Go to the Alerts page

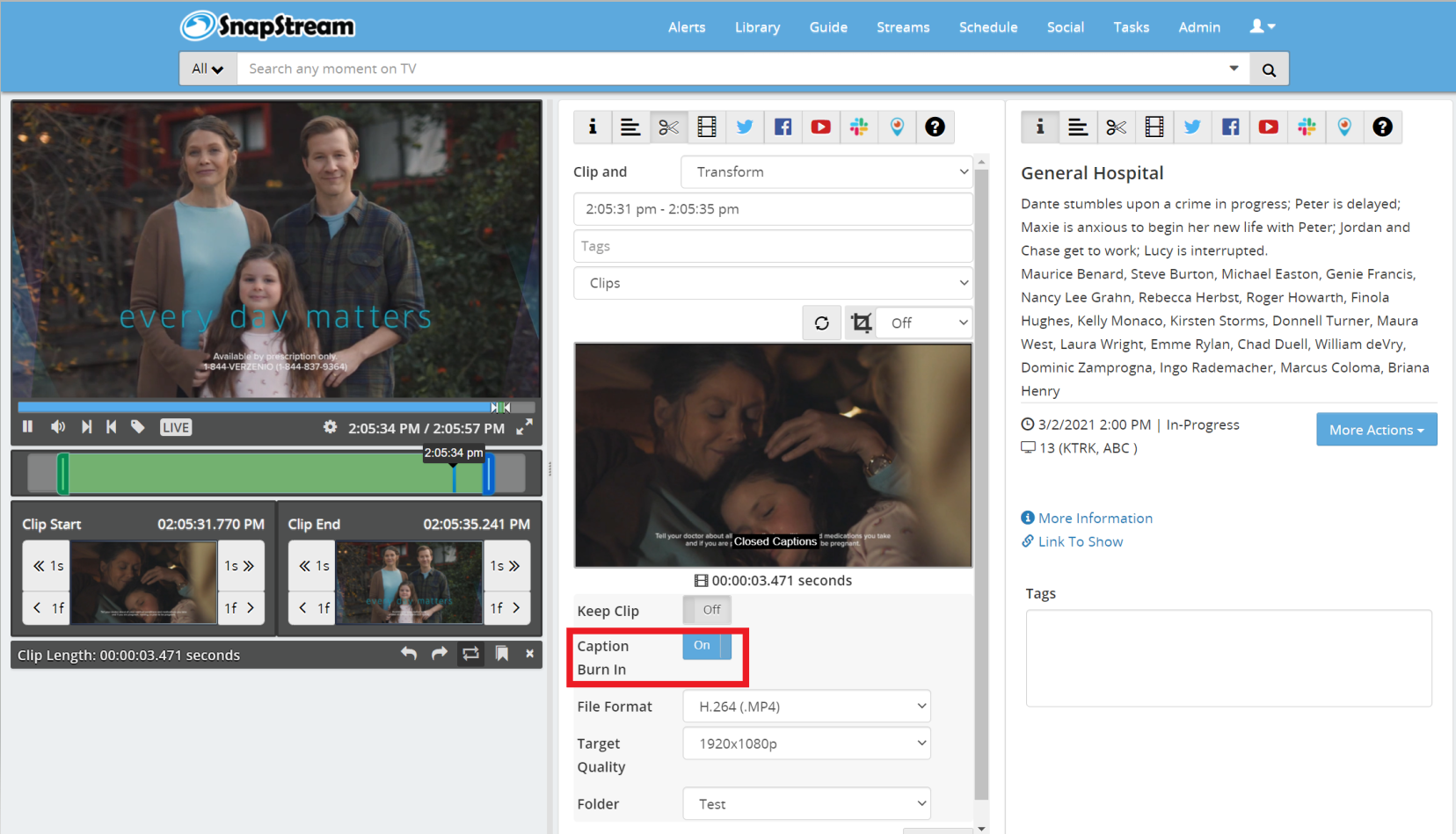tap(687, 27)
